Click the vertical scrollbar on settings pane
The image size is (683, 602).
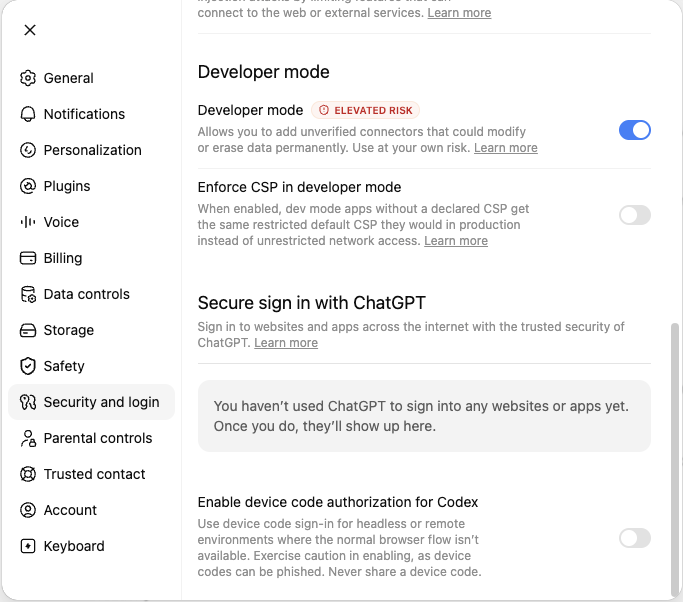coord(675,459)
